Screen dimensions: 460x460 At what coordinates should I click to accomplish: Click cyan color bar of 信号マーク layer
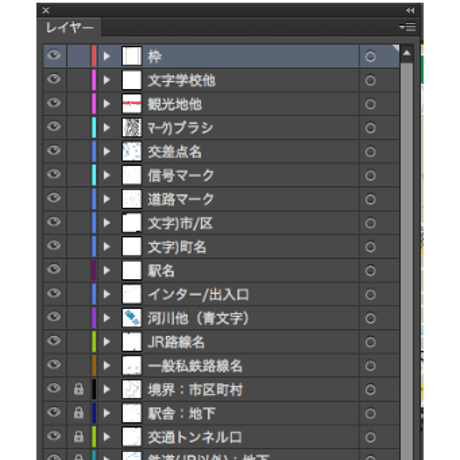point(94,175)
